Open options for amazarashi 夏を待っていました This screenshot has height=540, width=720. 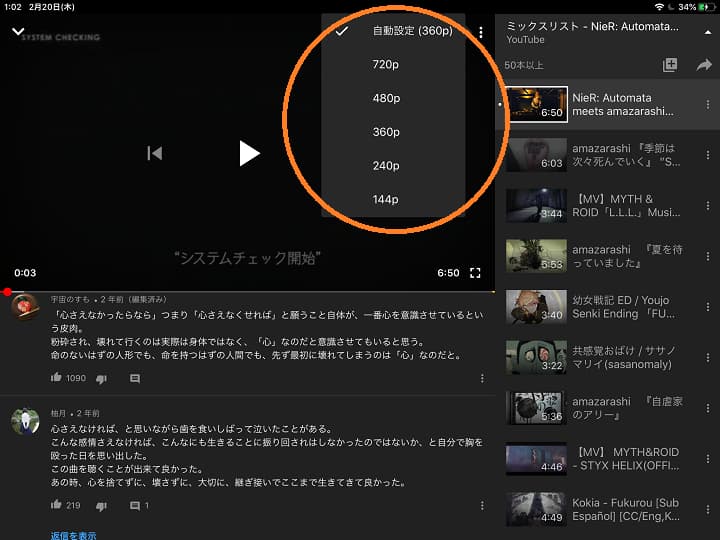click(708, 256)
